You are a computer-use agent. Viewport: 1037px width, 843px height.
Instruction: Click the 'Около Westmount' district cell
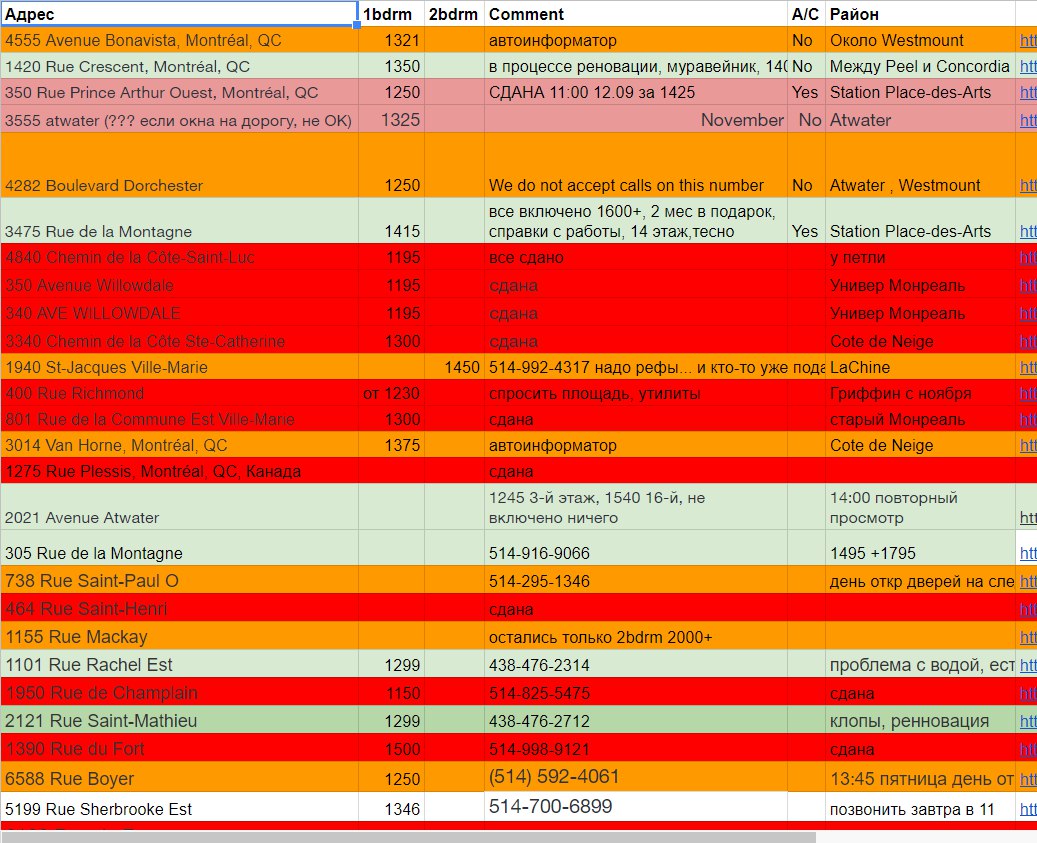(x=920, y=40)
